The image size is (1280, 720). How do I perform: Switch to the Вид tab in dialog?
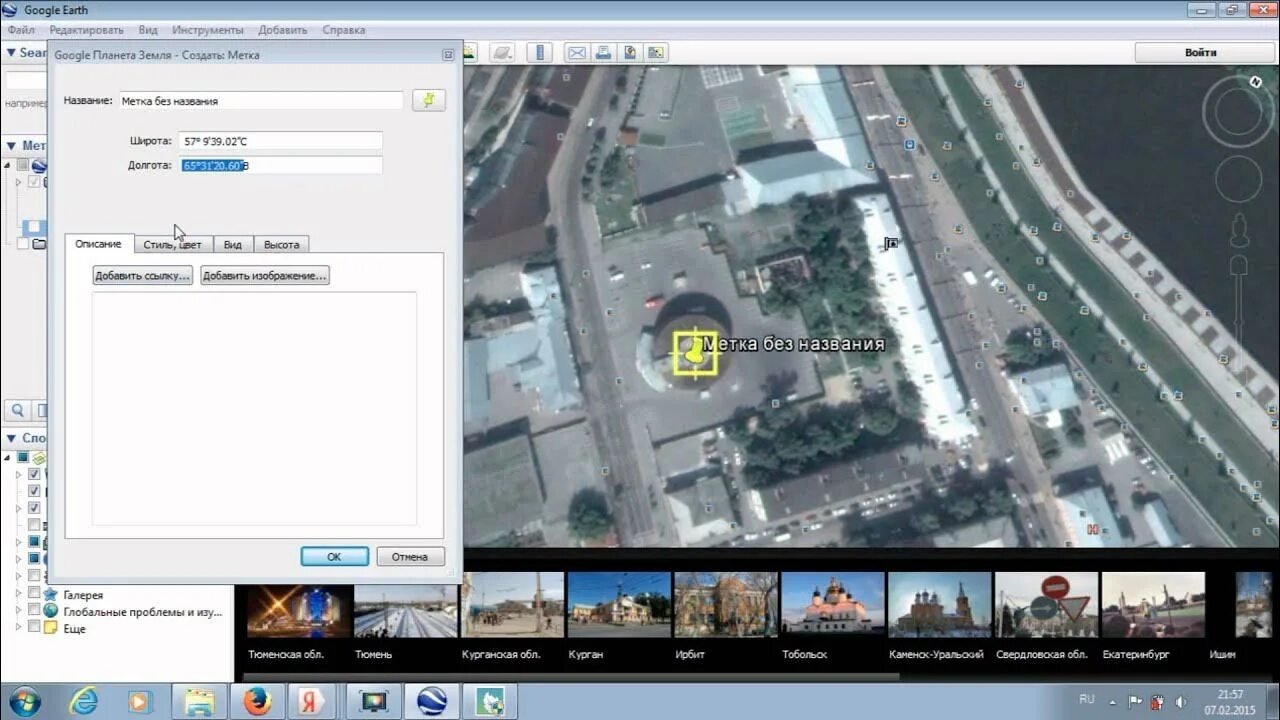233,244
